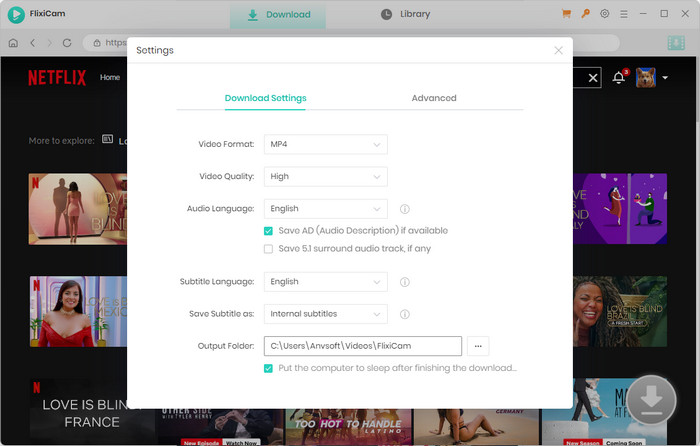Click the forward navigation arrow

coord(50,43)
